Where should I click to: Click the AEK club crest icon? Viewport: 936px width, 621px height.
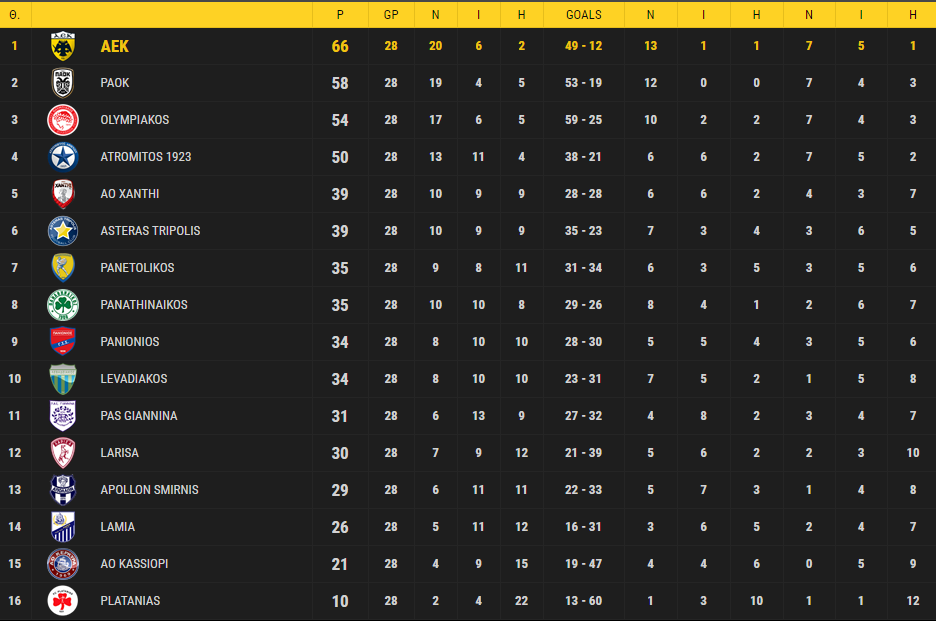click(63, 46)
